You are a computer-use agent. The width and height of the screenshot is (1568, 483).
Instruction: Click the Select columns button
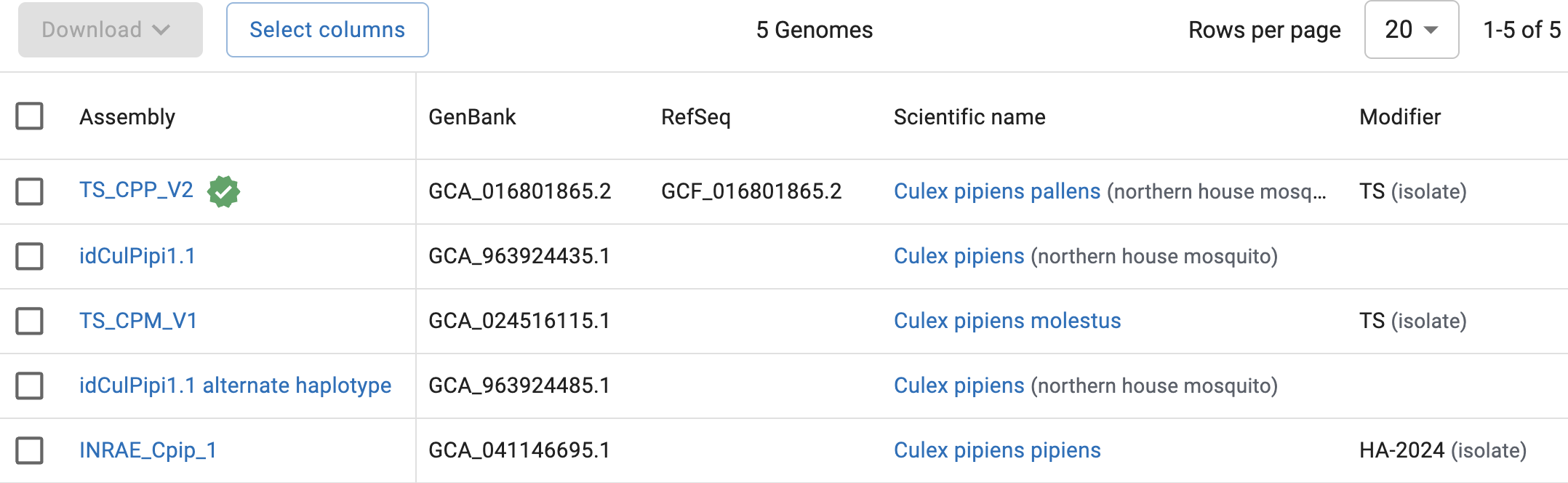pos(327,30)
